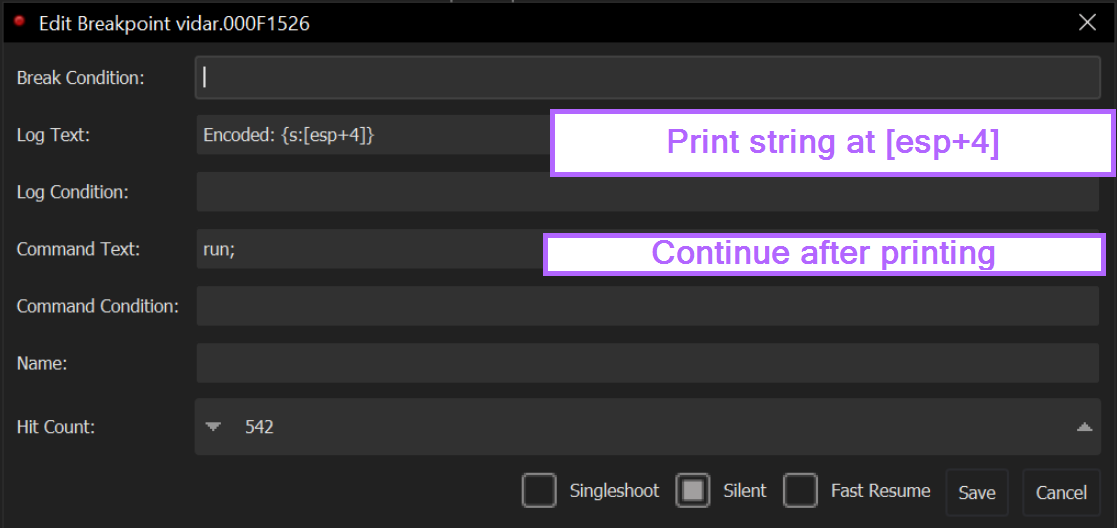Increase hit count with the up arrow

pyautogui.click(x=1084, y=427)
